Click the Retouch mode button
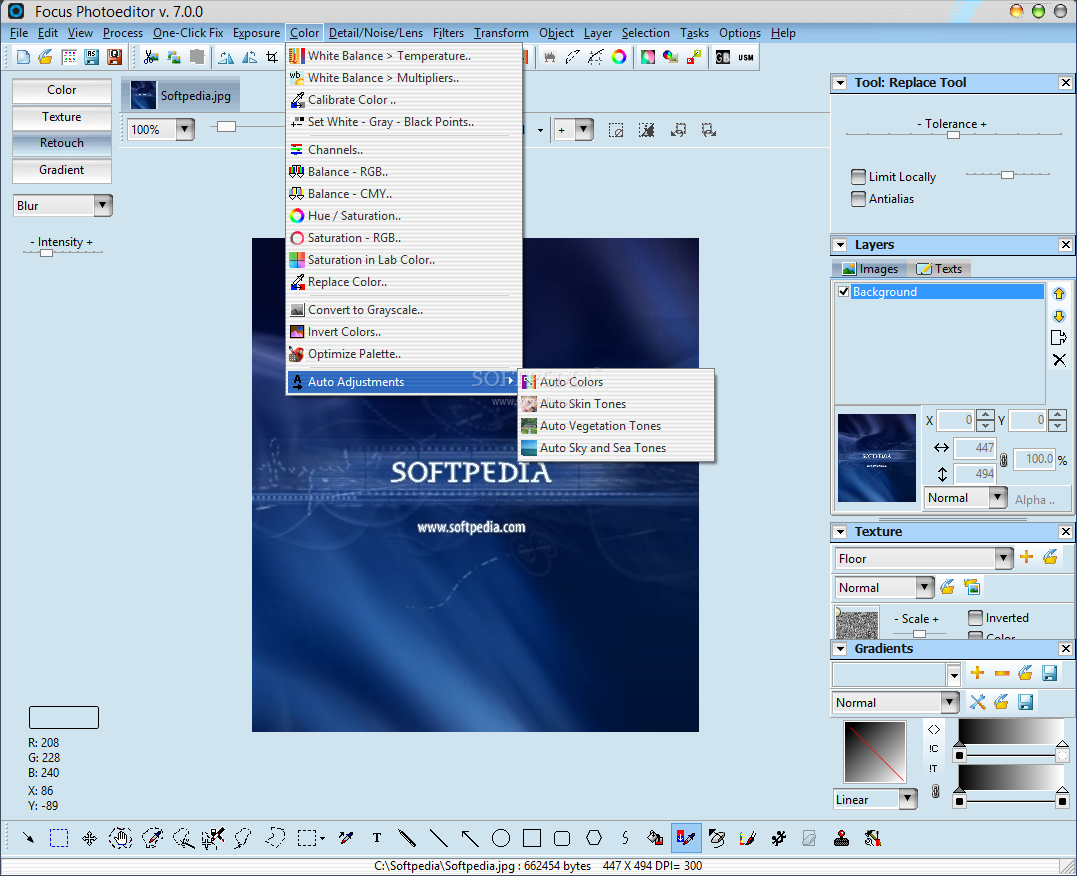 click(62, 143)
